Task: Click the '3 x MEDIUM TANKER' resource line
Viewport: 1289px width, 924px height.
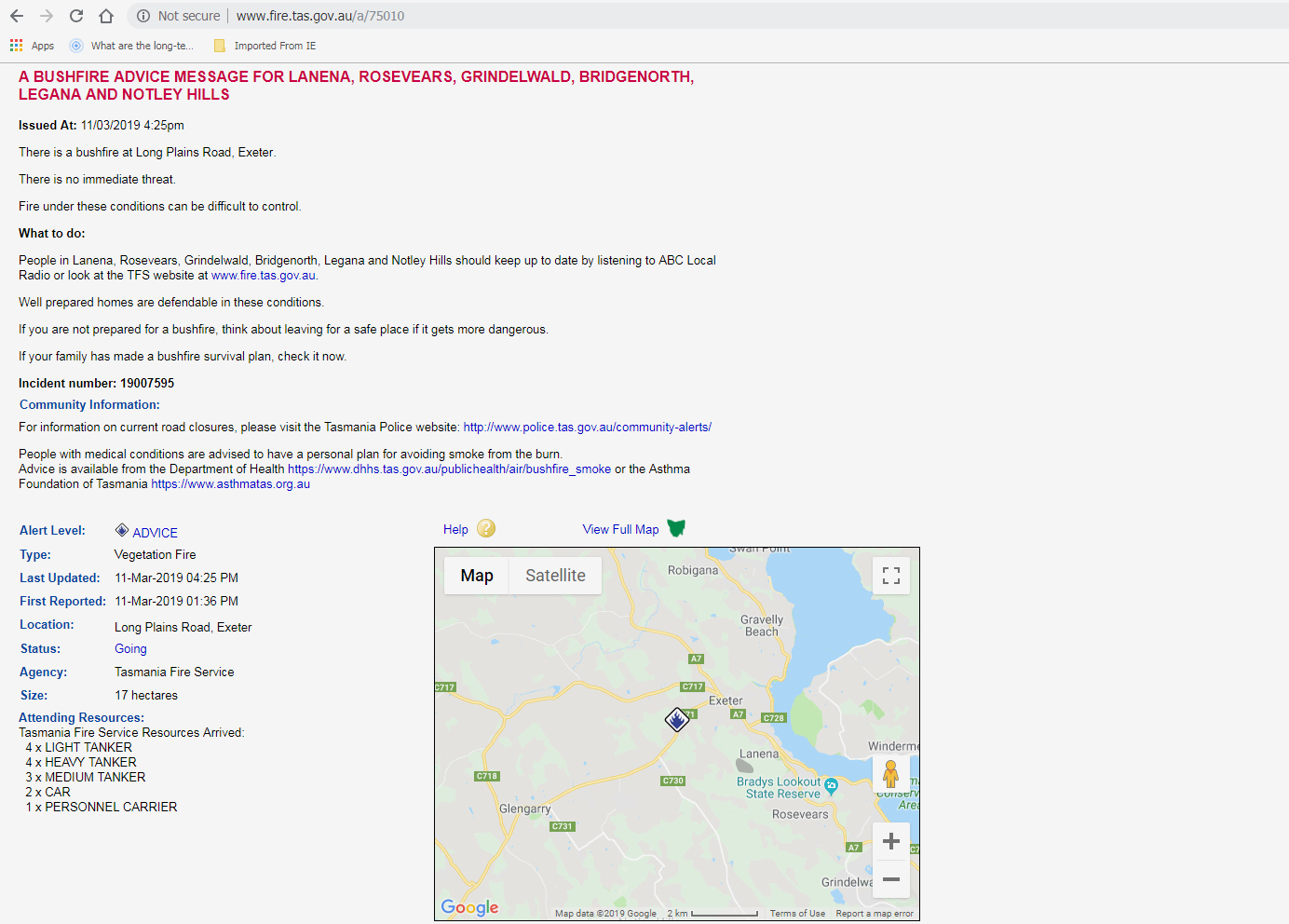Action: pyautogui.click(x=86, y=778)
